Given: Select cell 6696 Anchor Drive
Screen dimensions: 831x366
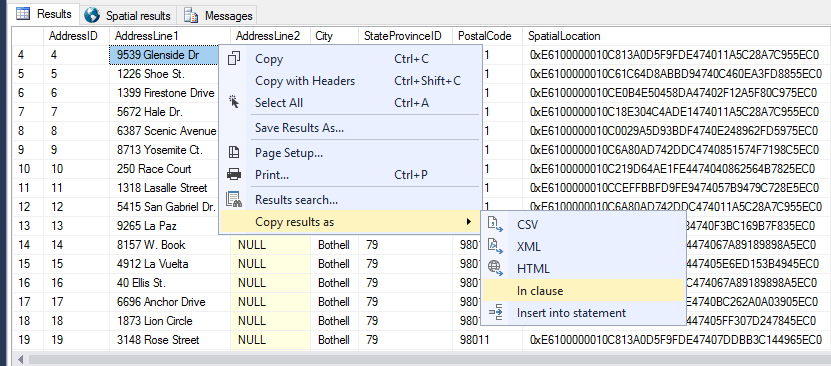Looking at the screenshot, I should (170, 302).
